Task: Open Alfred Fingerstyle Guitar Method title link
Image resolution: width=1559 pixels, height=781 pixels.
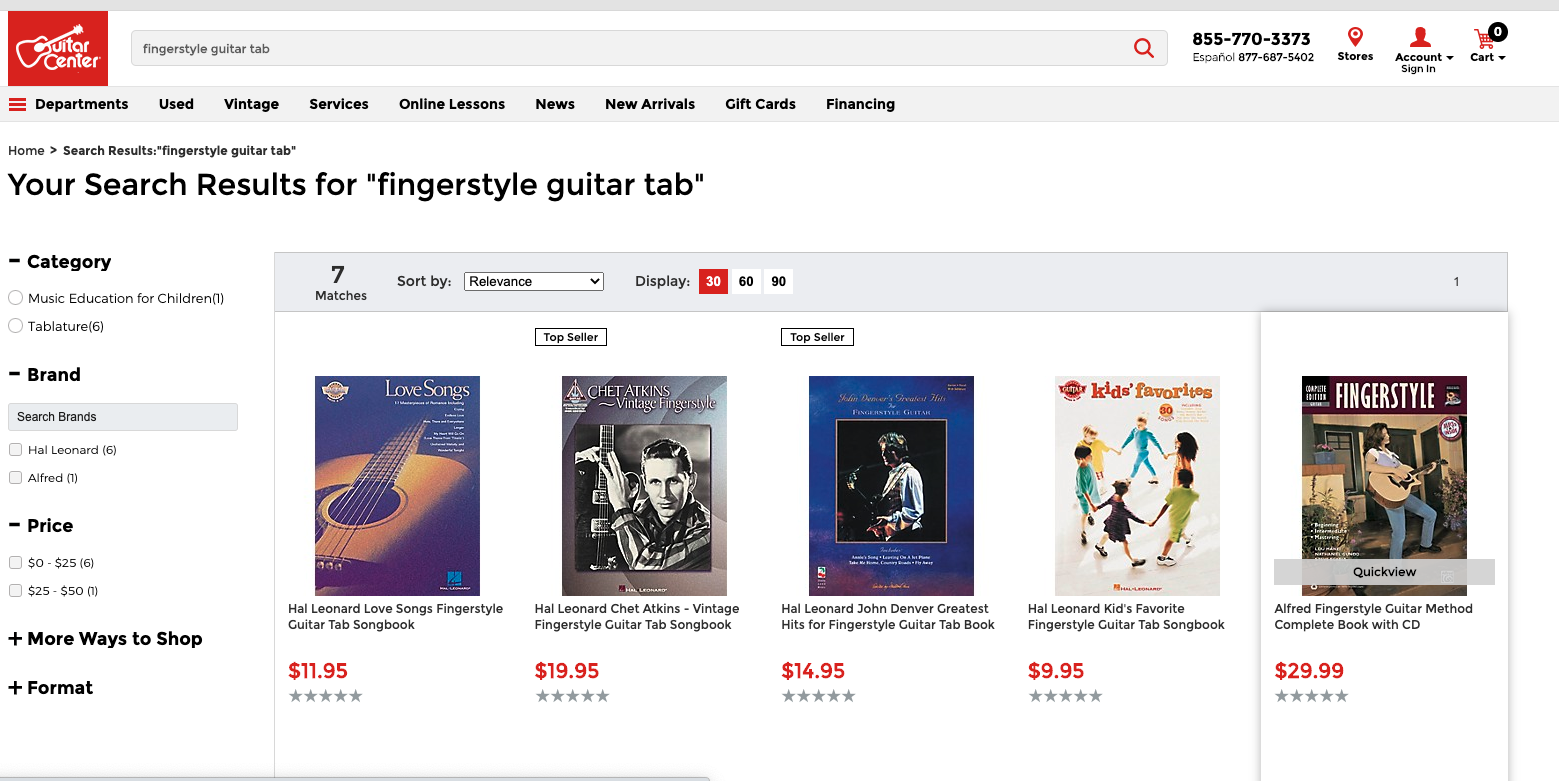Action: (1373, 617)
